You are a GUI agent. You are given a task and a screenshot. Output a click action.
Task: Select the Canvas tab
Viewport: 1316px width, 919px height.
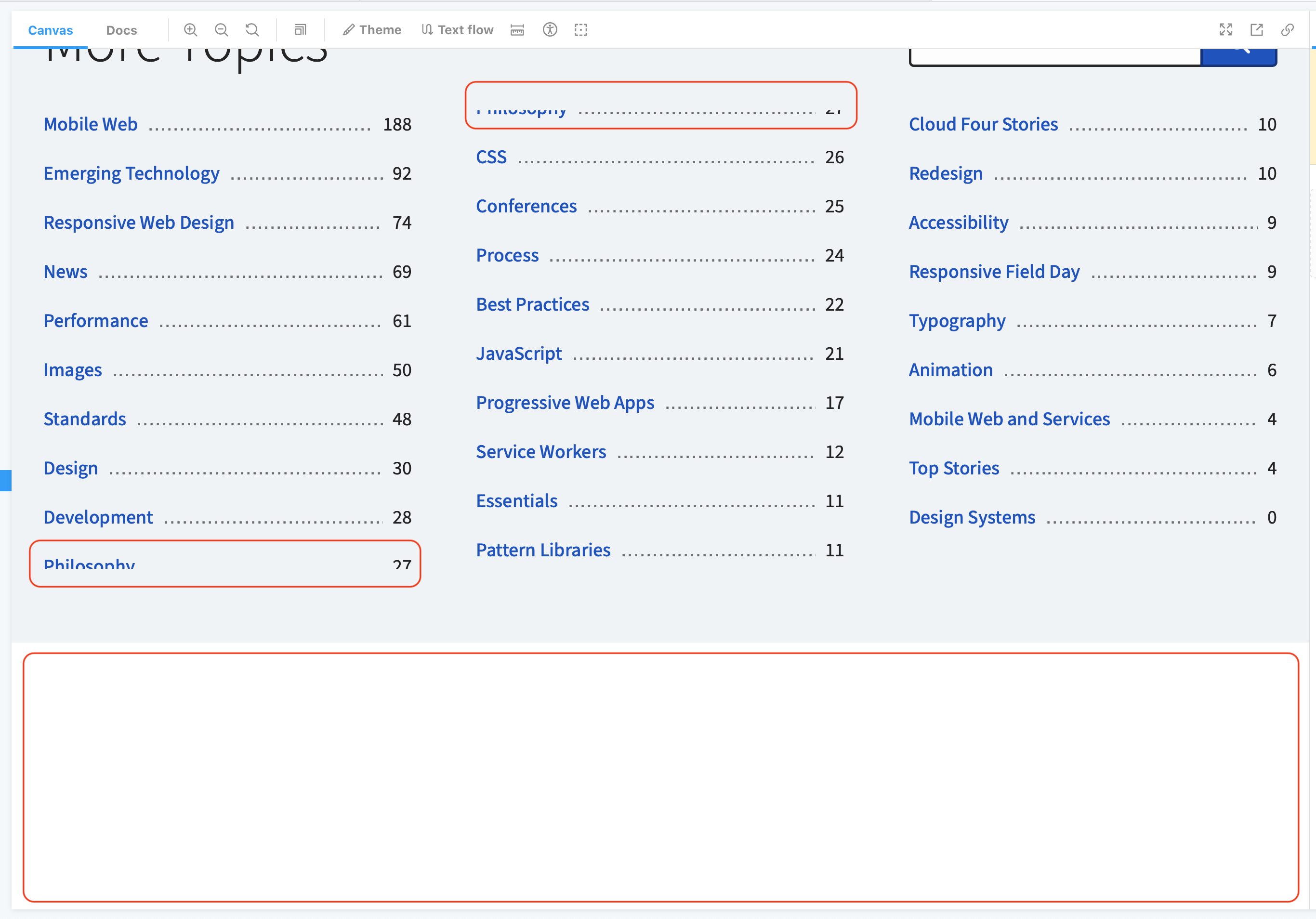[x=51, y=30]
